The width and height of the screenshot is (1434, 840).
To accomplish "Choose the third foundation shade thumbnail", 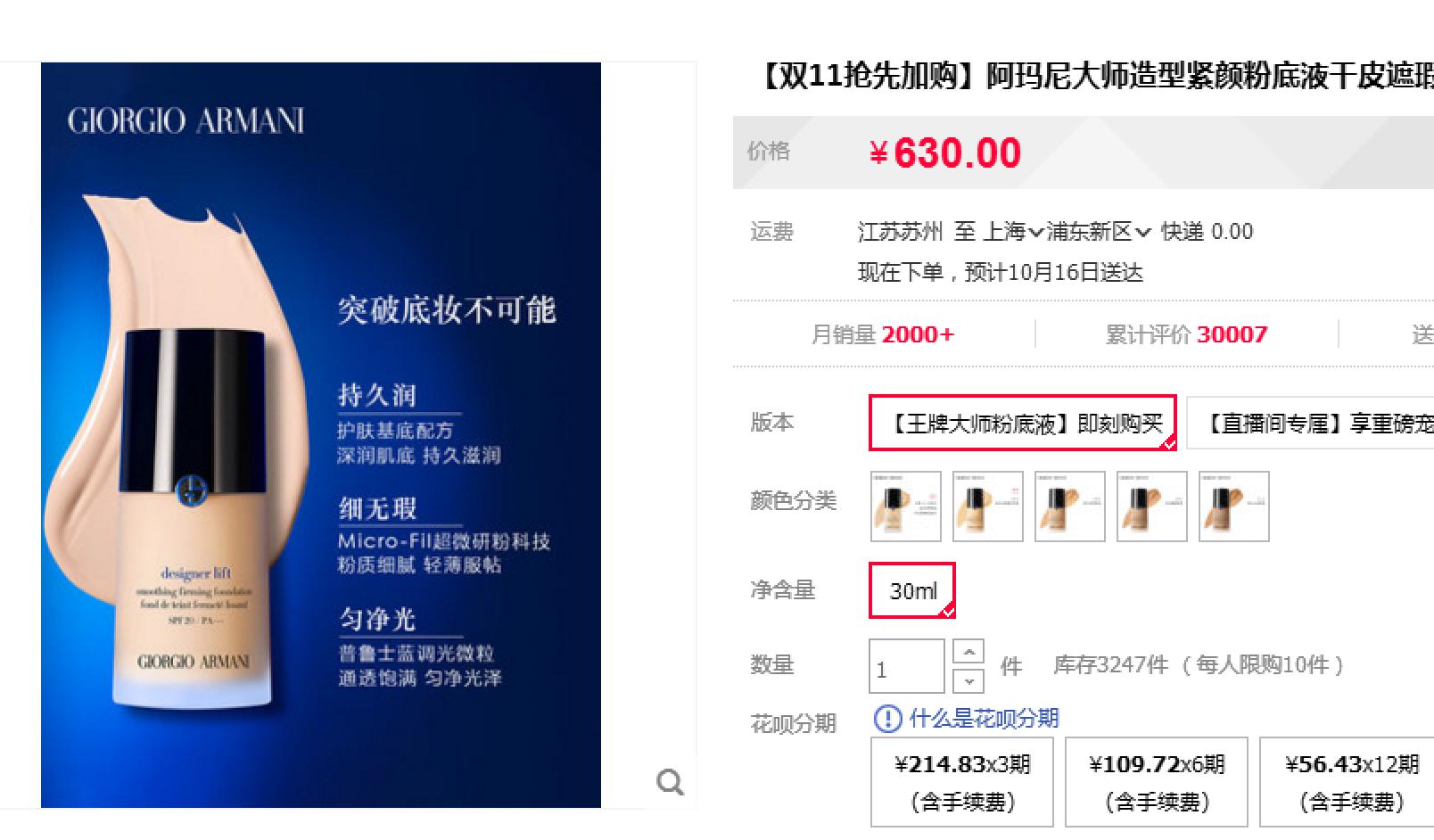I will 1069,506.
